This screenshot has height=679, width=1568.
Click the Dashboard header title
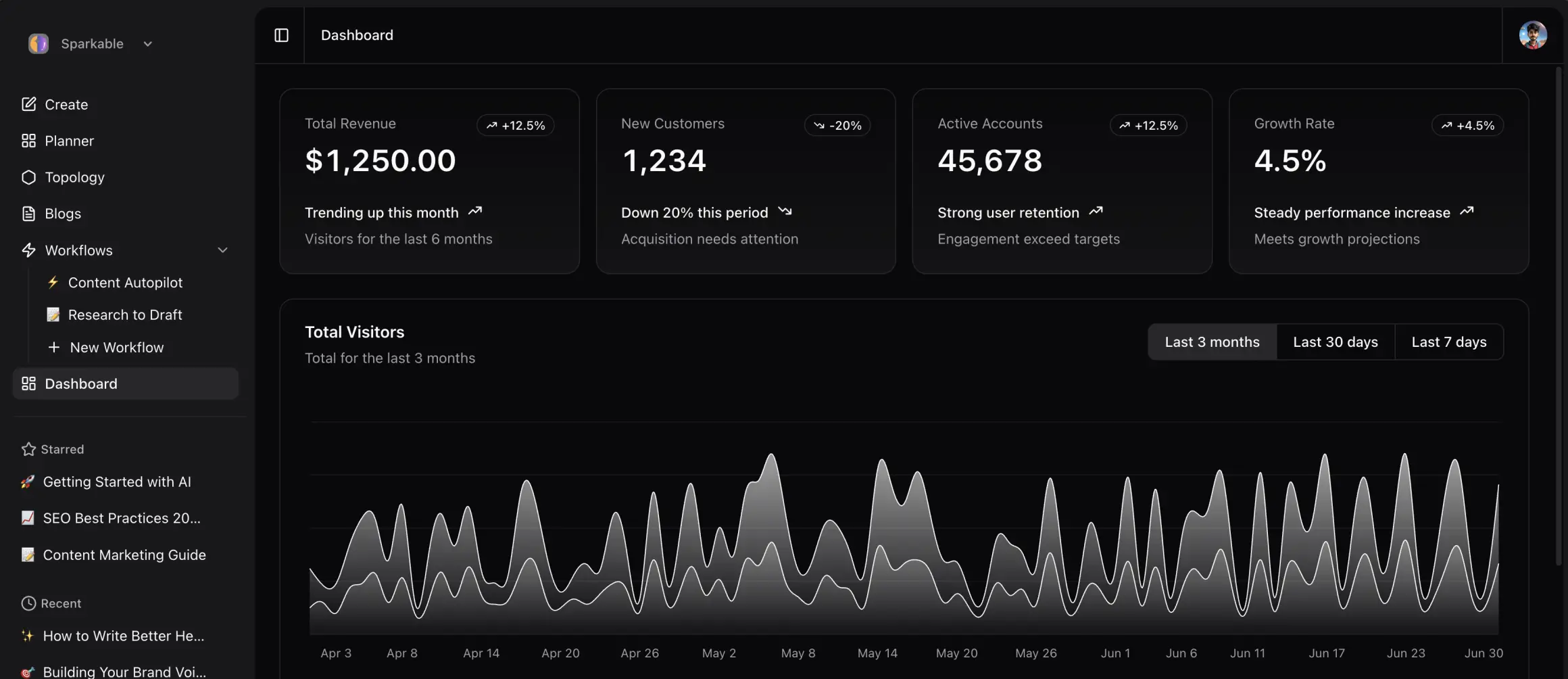(357, 35)
